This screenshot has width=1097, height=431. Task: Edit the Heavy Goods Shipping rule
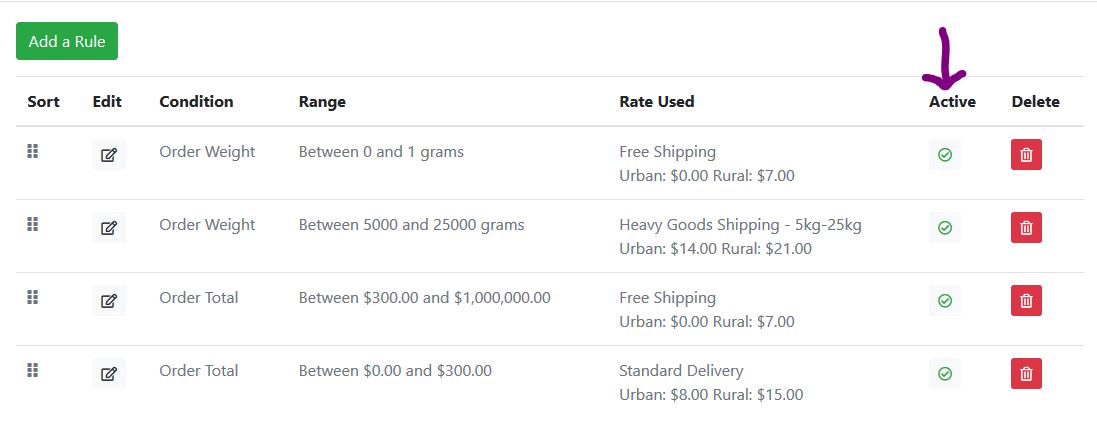coord(109,228)
